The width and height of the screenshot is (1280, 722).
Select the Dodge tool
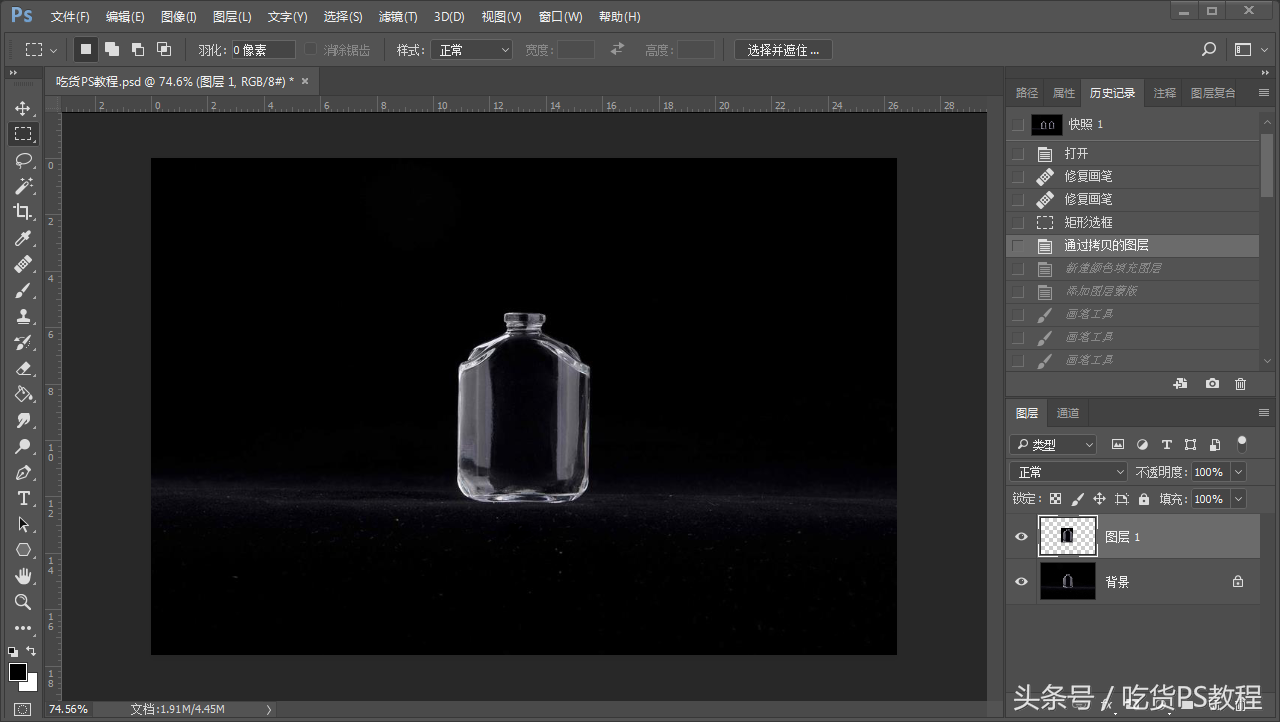pos(23,446)
